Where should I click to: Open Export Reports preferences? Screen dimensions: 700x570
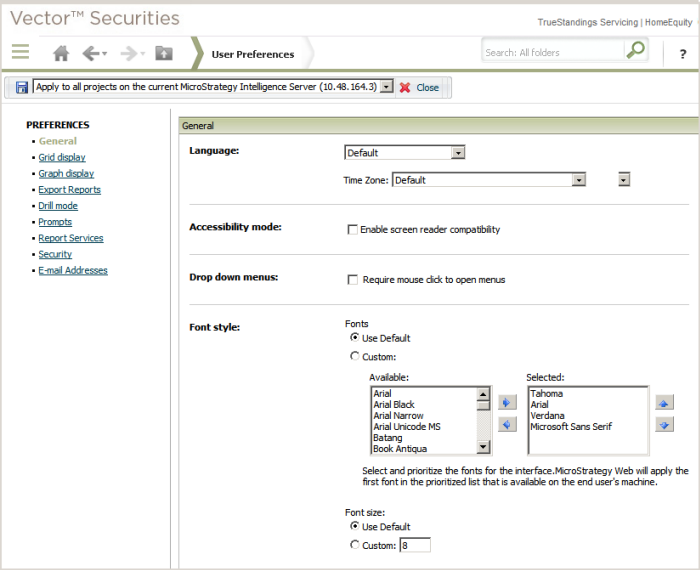(x=70, y=190)
